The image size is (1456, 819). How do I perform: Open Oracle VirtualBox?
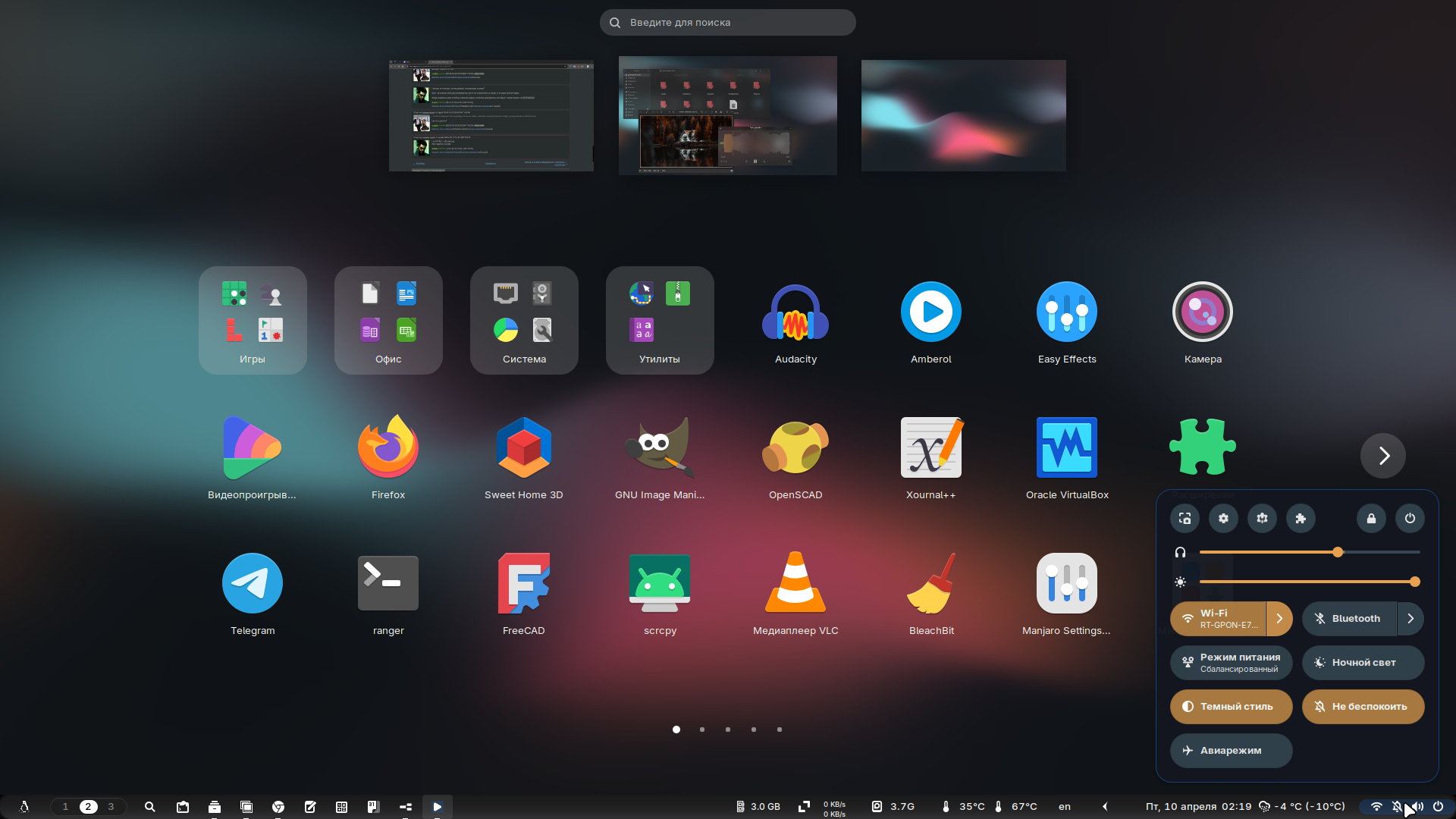1067,447
